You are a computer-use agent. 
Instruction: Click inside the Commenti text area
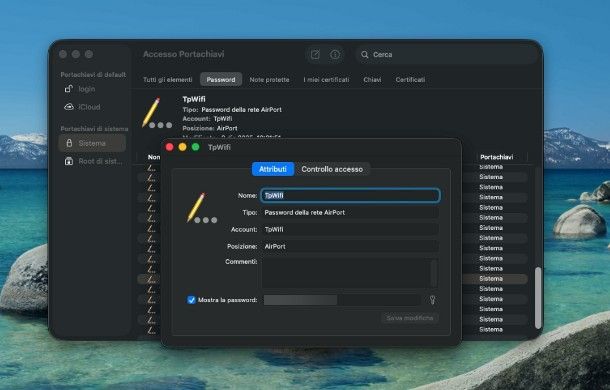pyautogui.click(x=345, y=273)
